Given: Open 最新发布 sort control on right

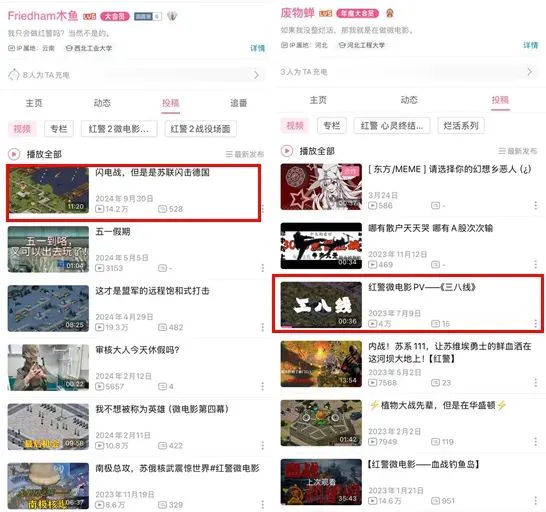Looking at the screenshot, I should point(517,151).
